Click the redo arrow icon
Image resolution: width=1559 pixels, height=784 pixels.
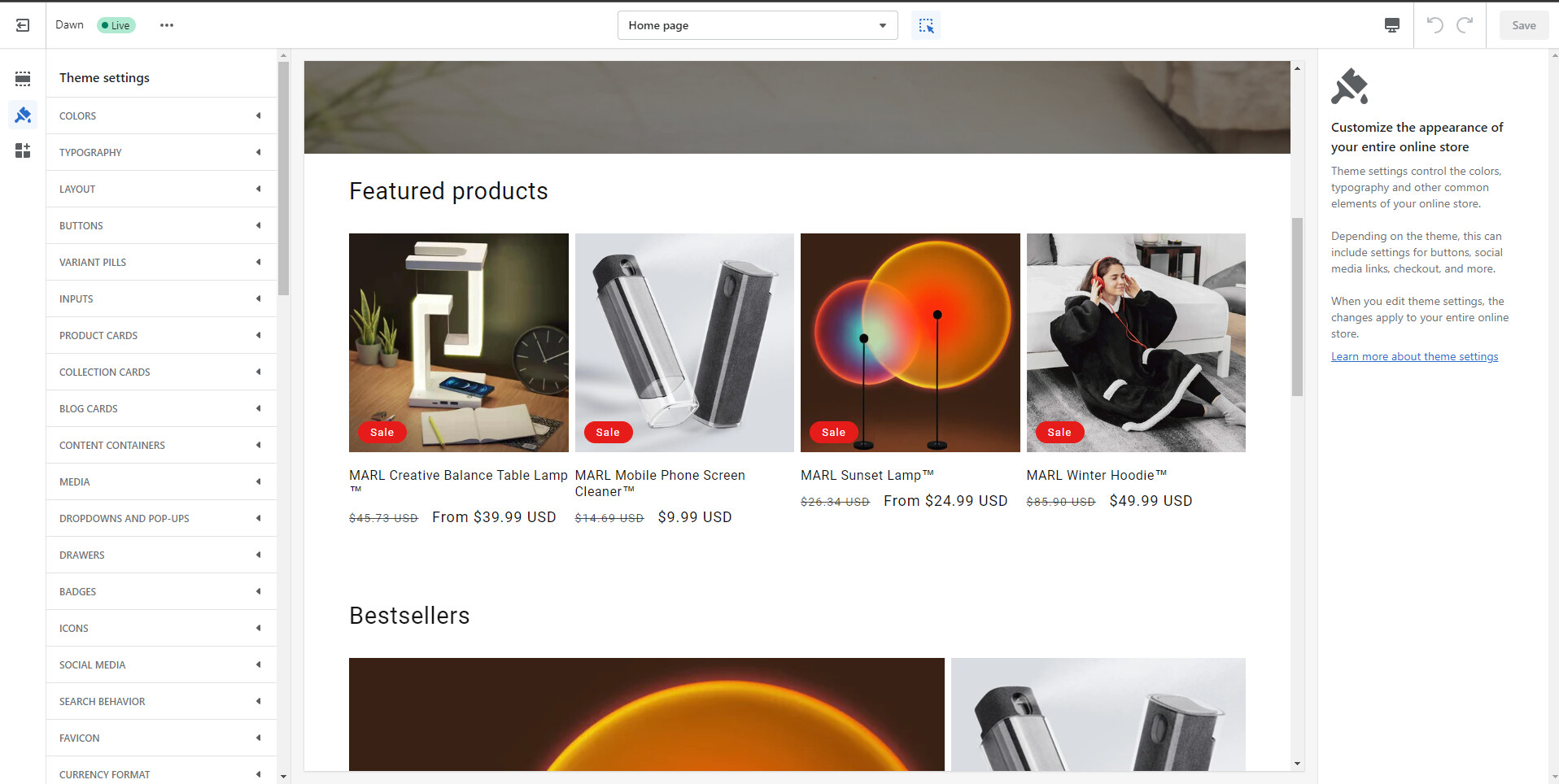(1465, 25)
